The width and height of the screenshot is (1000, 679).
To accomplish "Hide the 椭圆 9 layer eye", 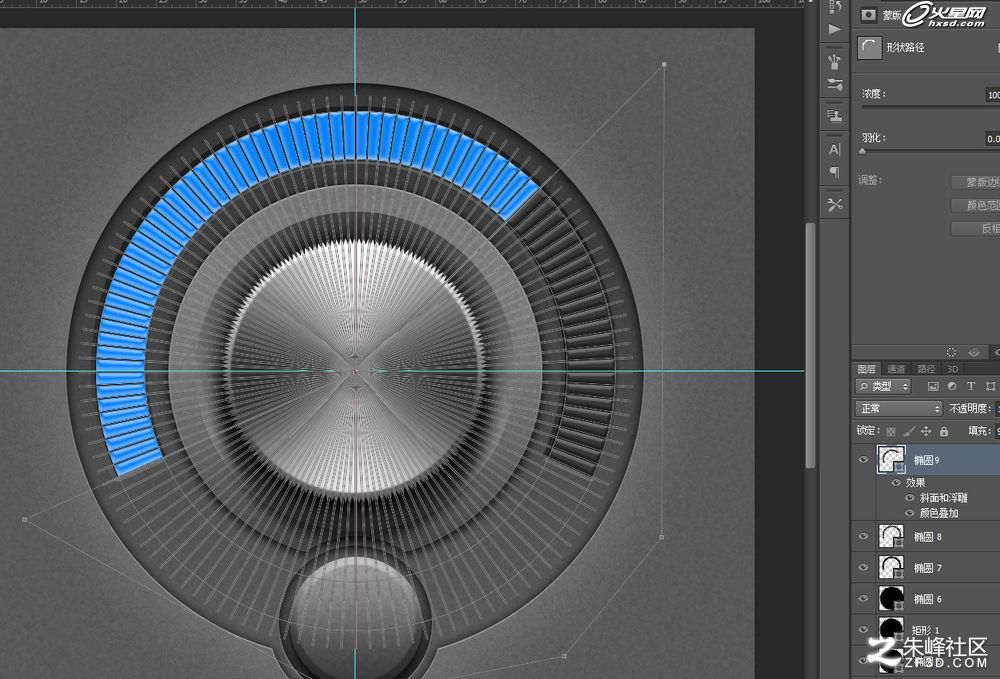I will [864, 460].
